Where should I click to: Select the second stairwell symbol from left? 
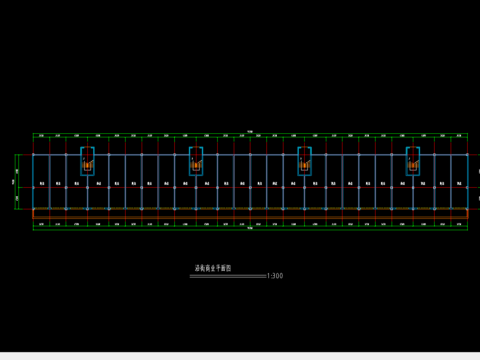click(x=196, y=165)
